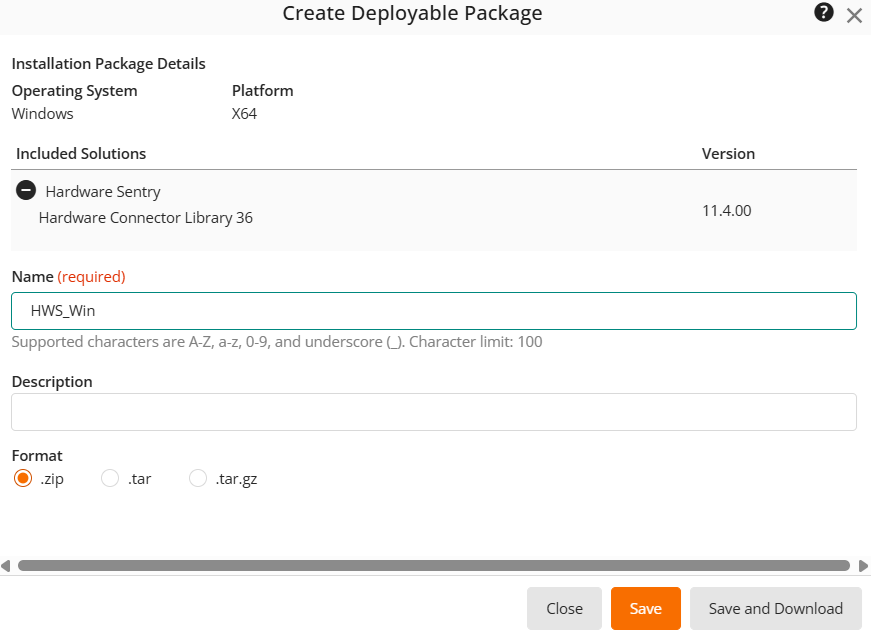This screenshot has width=871, height=637.
Task: Pick the .tar.gz format radio button
Action: pyautogui.click(x=198, y=479)
